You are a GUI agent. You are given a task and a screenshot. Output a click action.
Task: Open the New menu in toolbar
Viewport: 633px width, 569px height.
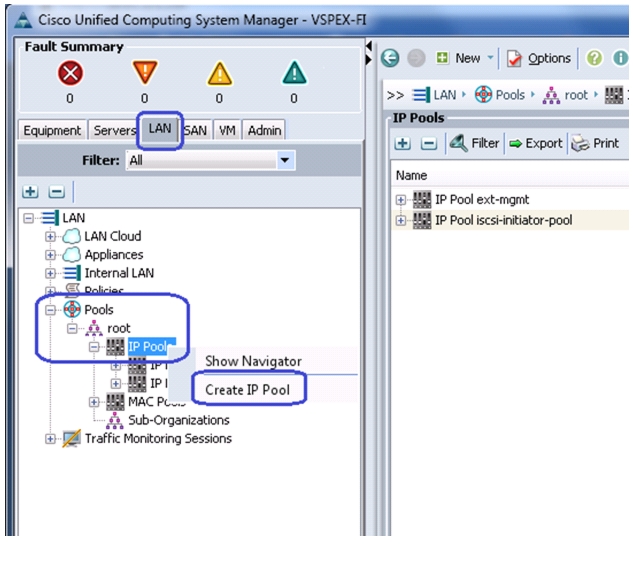tap(465, 58)
